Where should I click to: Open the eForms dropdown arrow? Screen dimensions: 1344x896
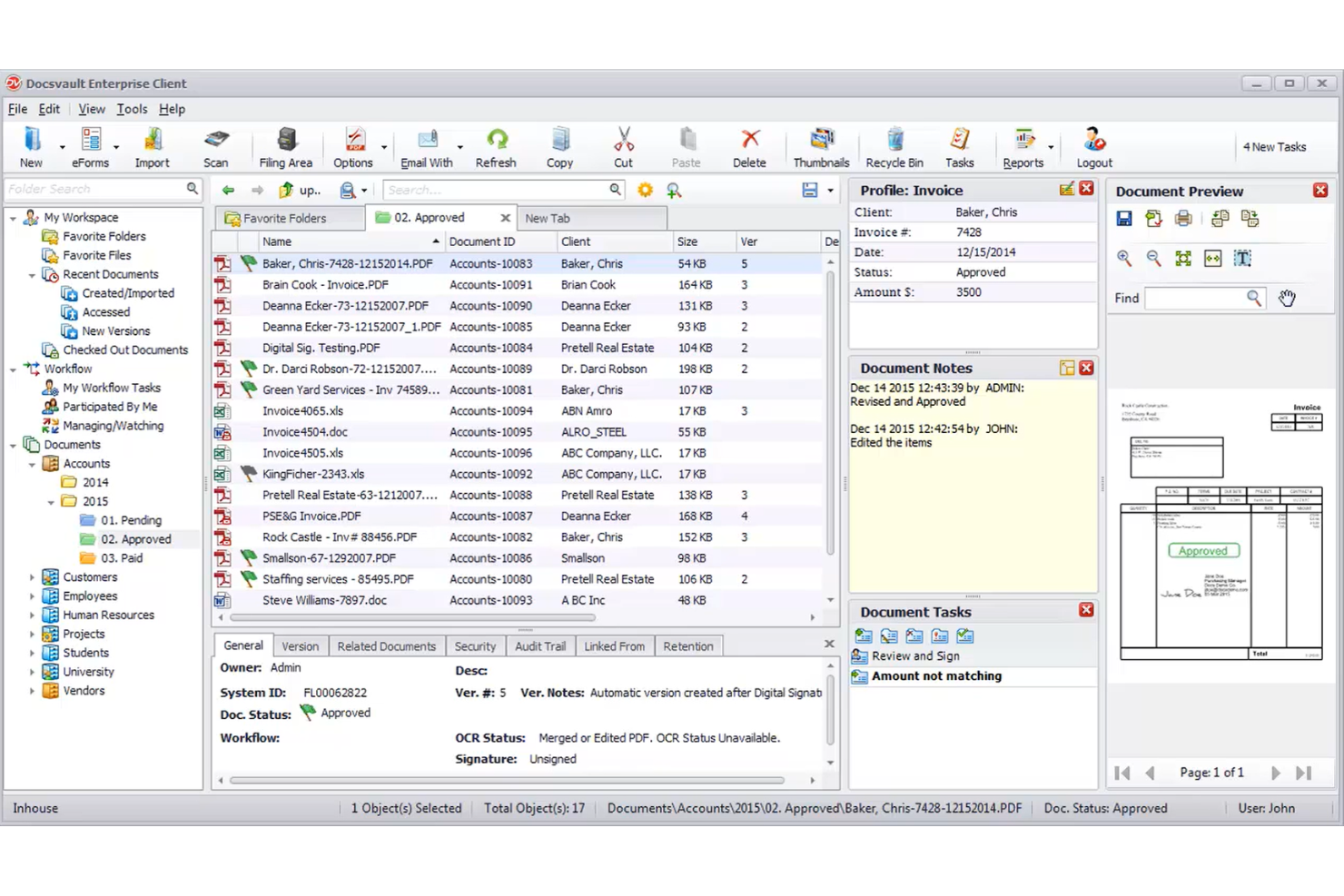[116, 147]
